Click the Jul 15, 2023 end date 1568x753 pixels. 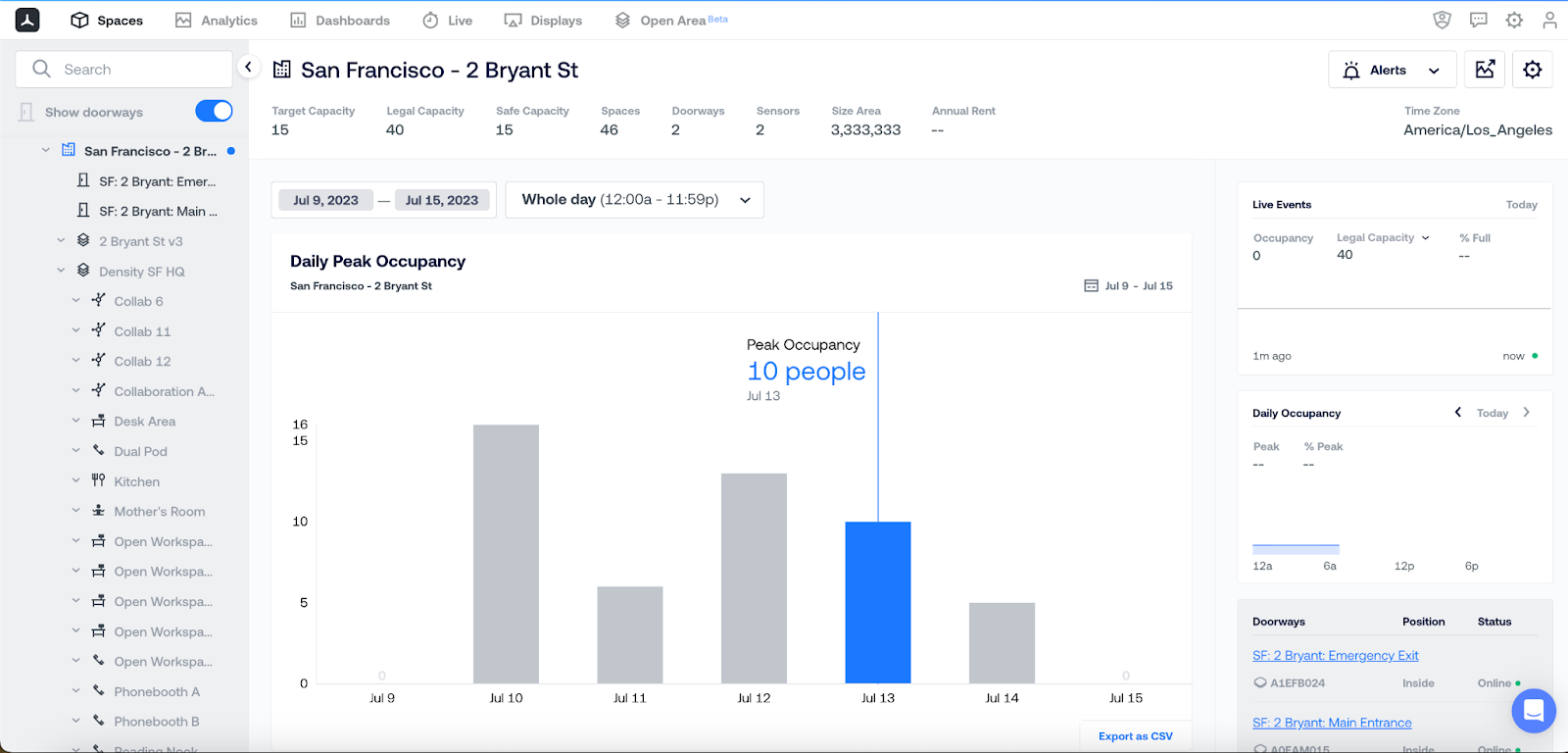(x=442, y=200)
